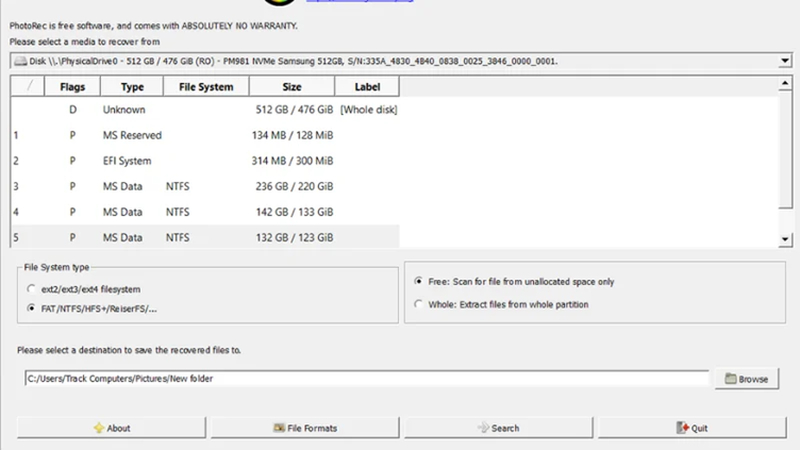Click the partition list scroll down arrow
The width and height of the screenshot is (800, 450).
785,239
